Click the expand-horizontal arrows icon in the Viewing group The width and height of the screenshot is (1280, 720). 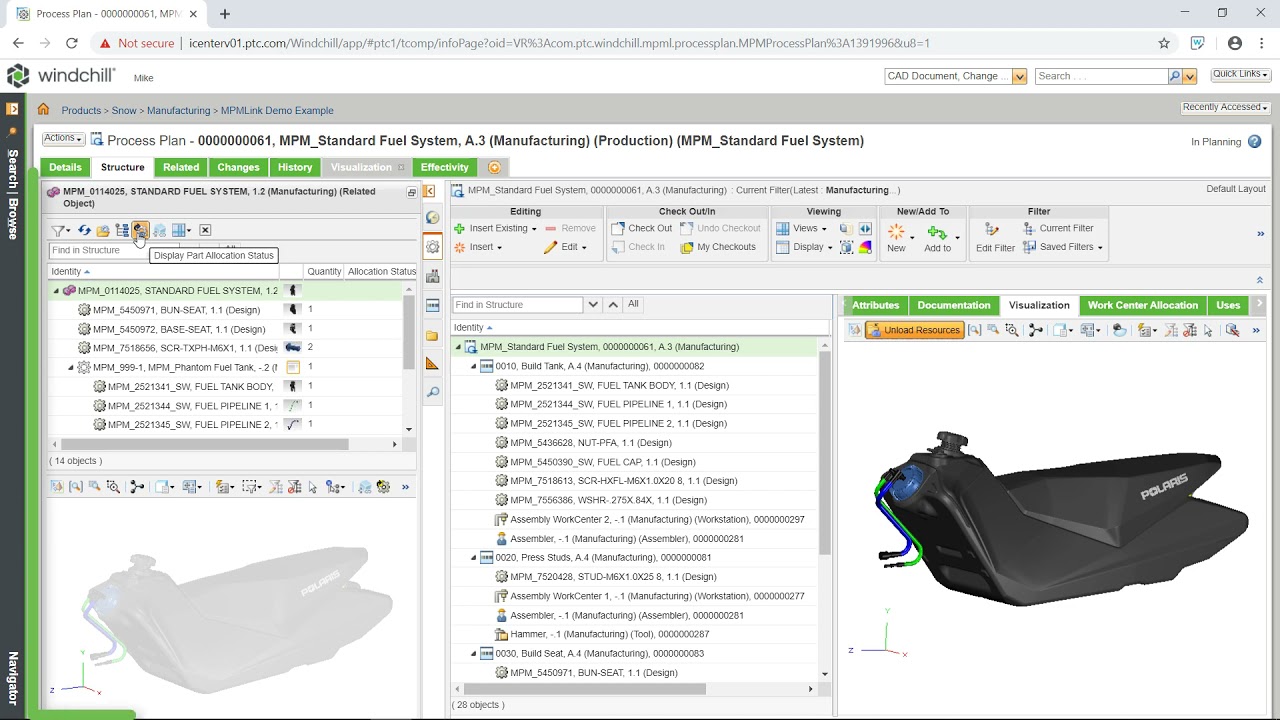click(865, 228)
